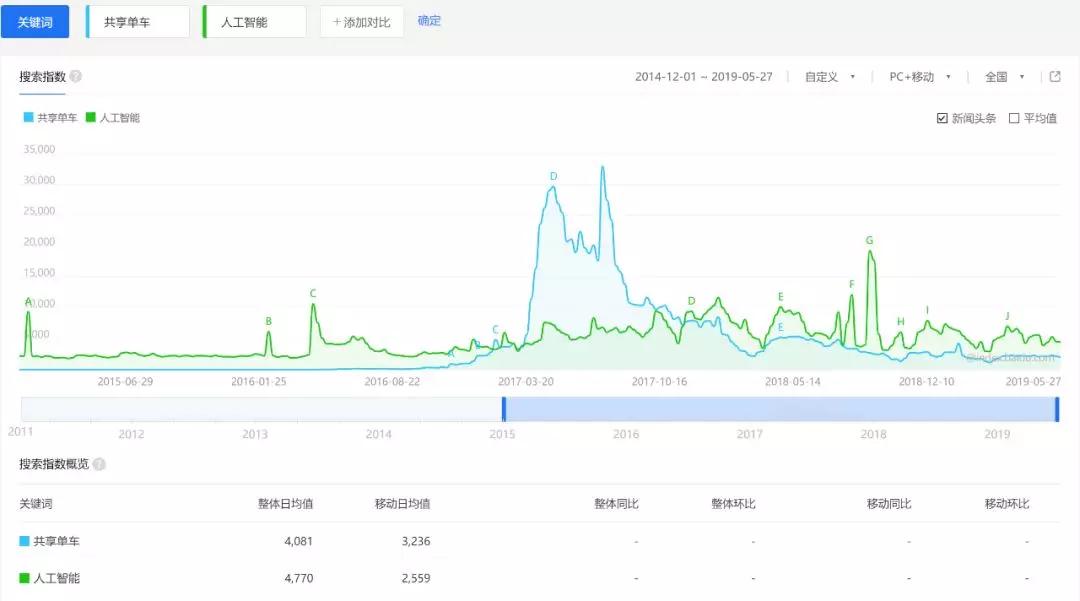Click news marker G on the chart

click(869, 241)
